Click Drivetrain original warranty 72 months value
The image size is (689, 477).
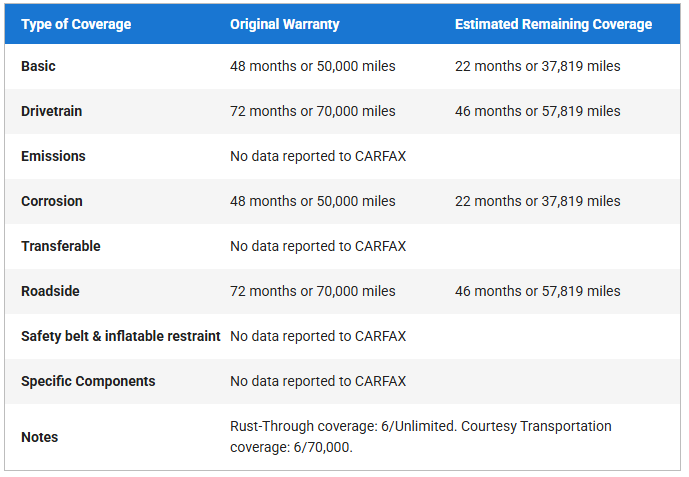pos(313,111)
